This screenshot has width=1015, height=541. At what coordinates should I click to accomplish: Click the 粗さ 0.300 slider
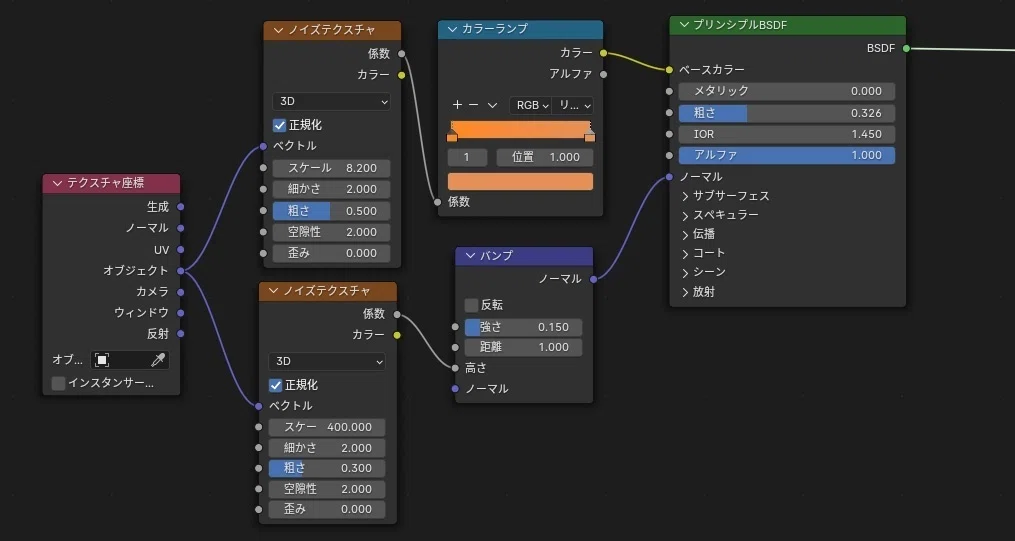pyautogui.click(x=327, y=468)
